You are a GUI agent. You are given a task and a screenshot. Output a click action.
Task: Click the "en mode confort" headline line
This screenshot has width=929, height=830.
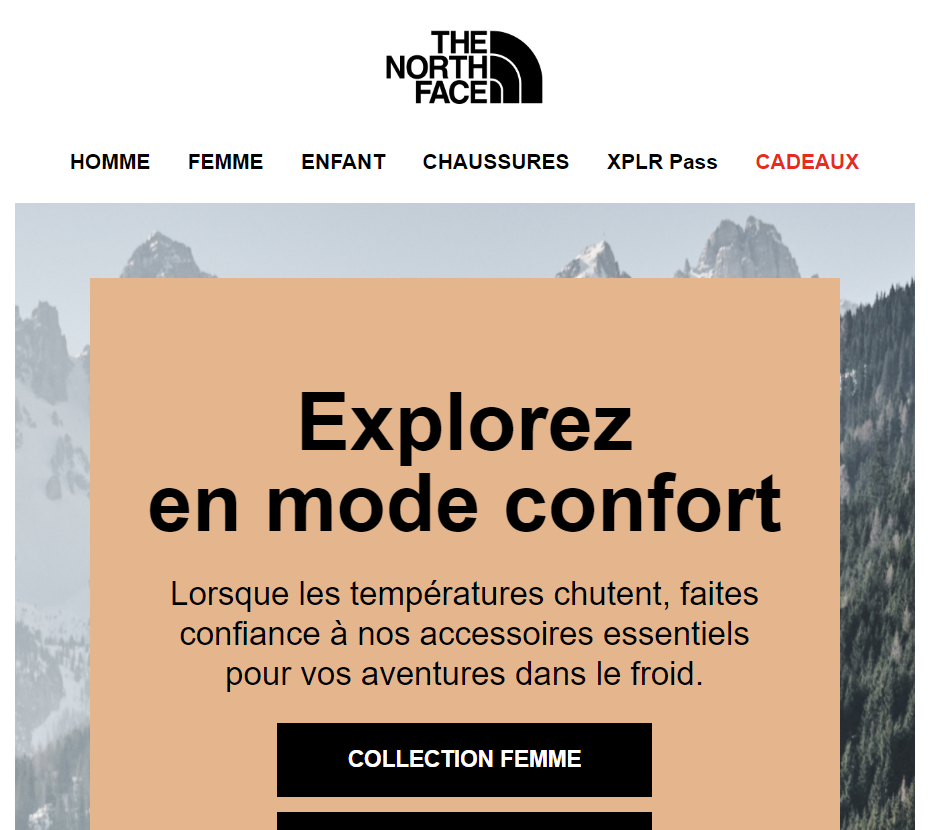(x=465, y=504)
